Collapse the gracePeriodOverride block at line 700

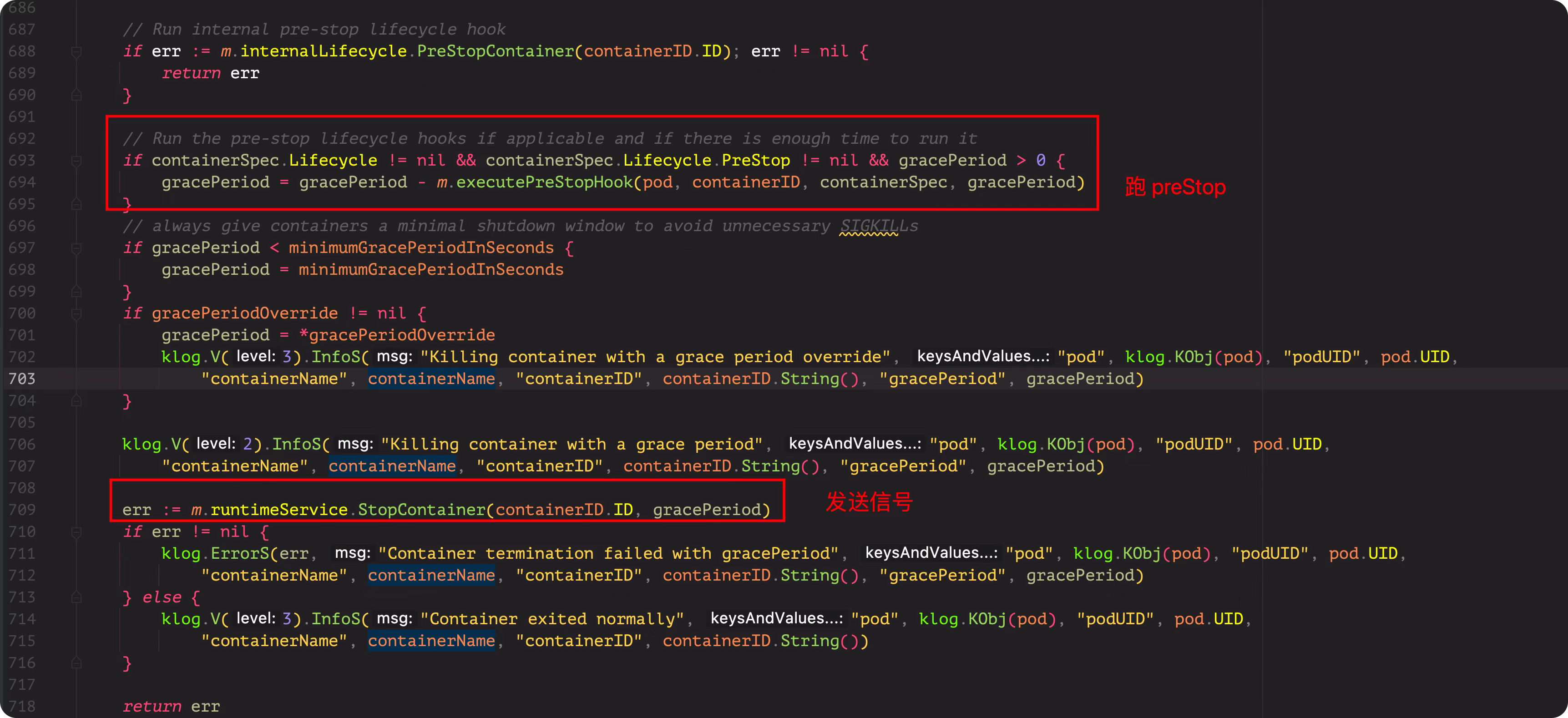76,314
